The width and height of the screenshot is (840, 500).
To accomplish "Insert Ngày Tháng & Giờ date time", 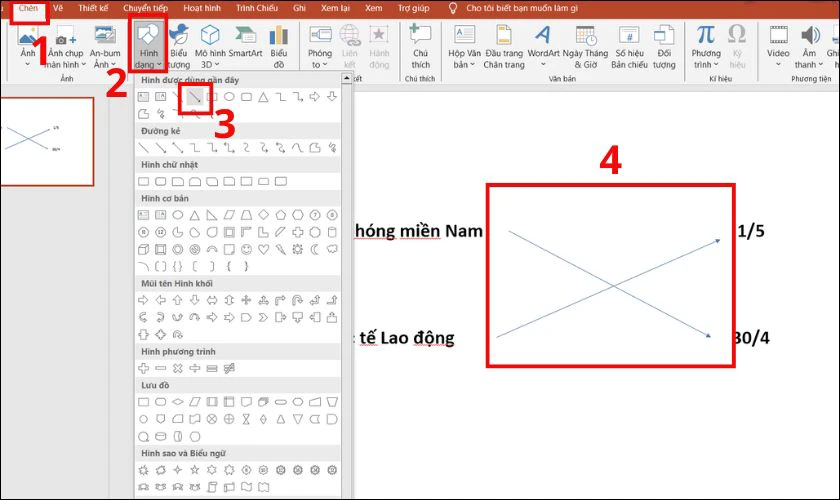I will tap(585, 47).
